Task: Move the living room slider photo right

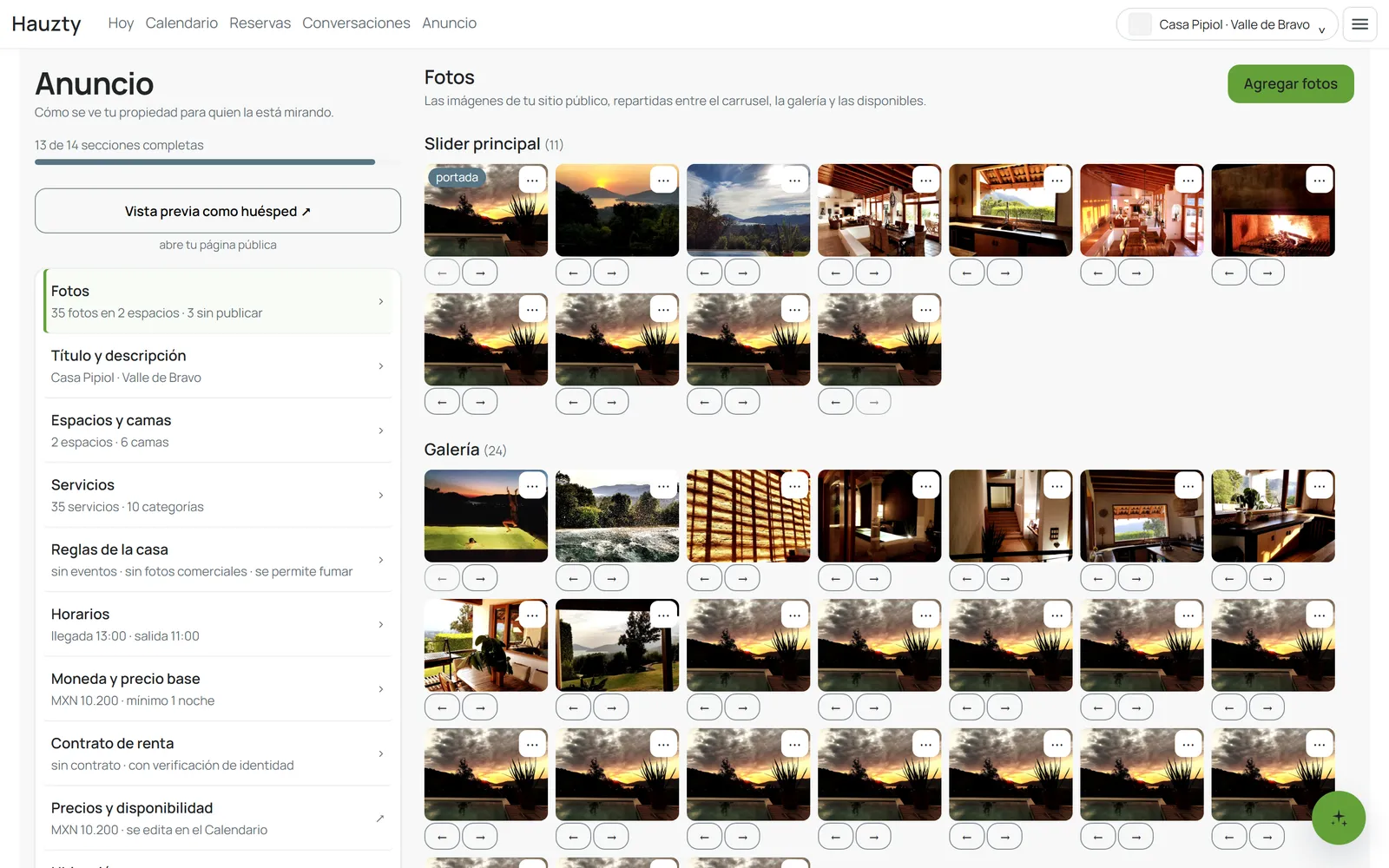Action: [x=873, y=273]
